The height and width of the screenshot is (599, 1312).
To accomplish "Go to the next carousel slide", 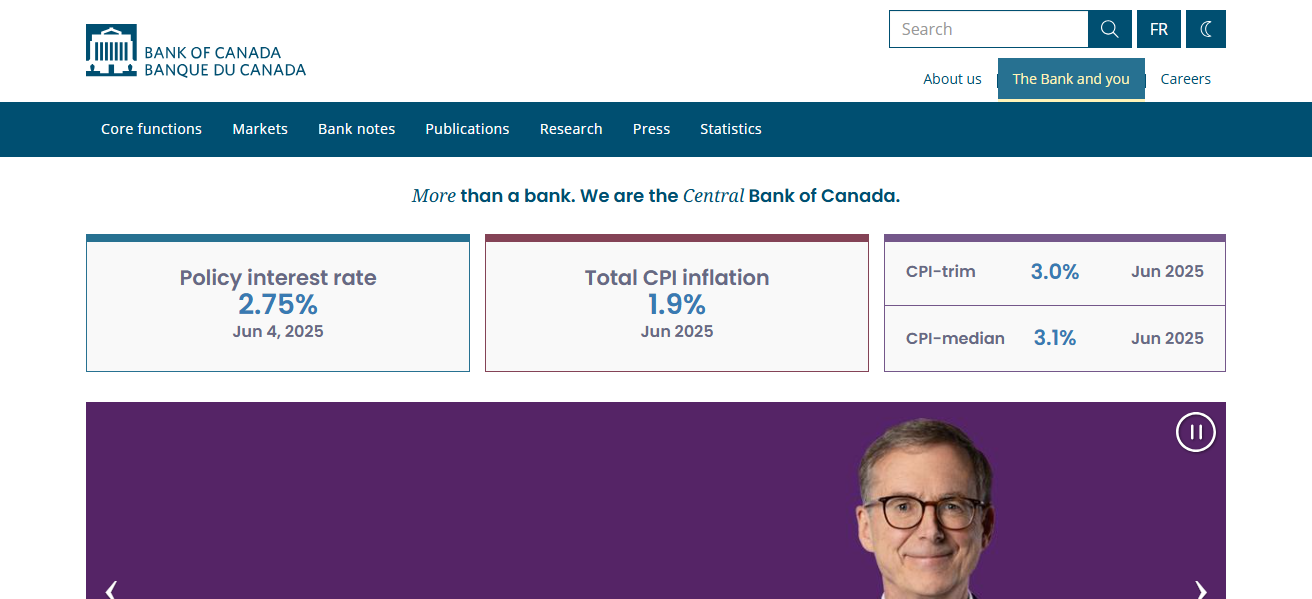I will point(1201,590).
